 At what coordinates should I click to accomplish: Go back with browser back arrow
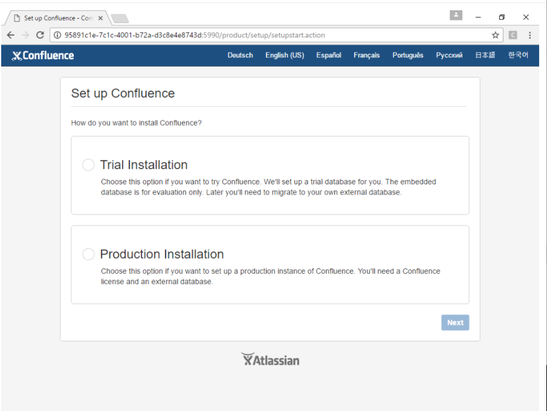[11, 35]
